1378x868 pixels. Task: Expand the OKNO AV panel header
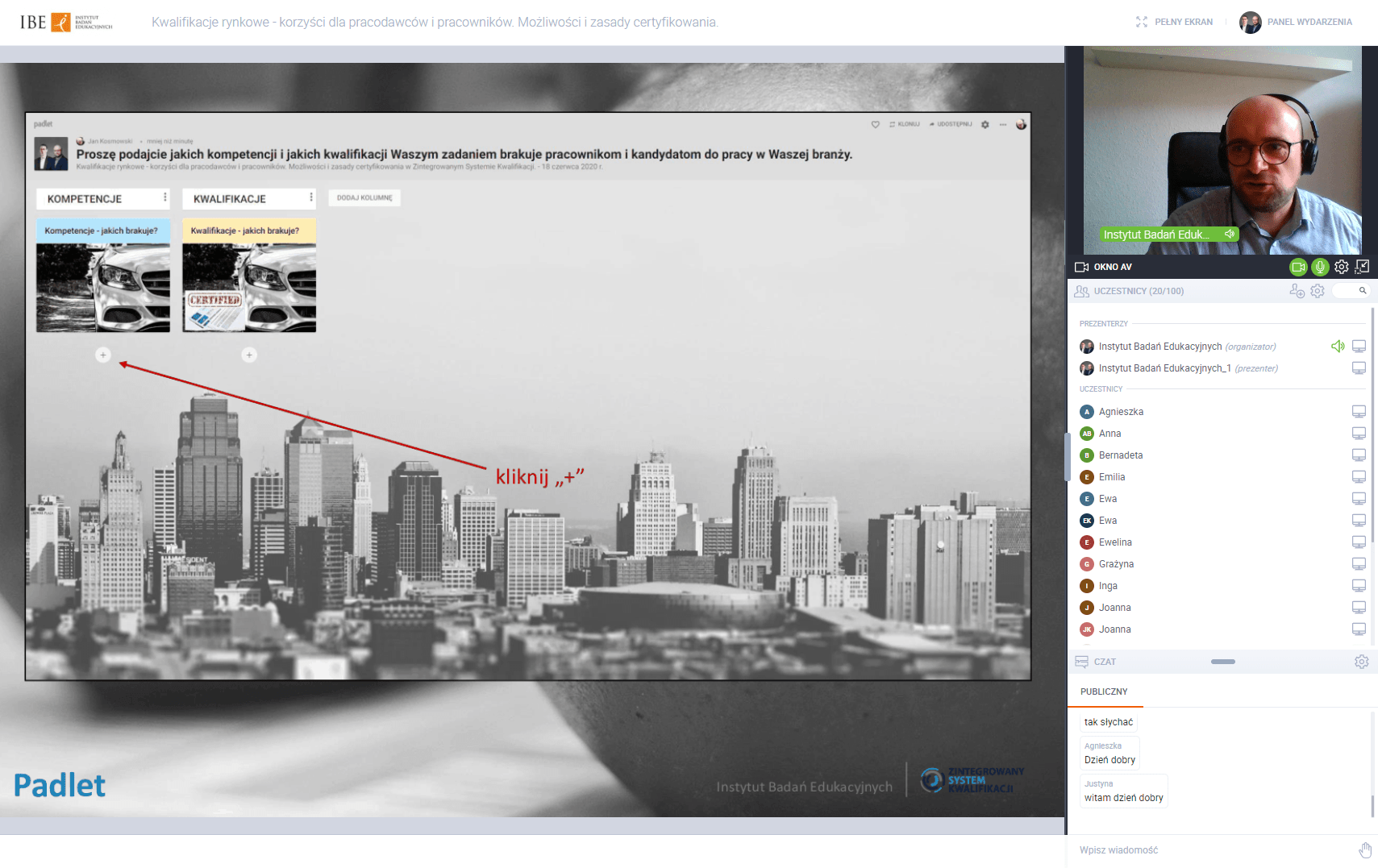pos(1112,267)
